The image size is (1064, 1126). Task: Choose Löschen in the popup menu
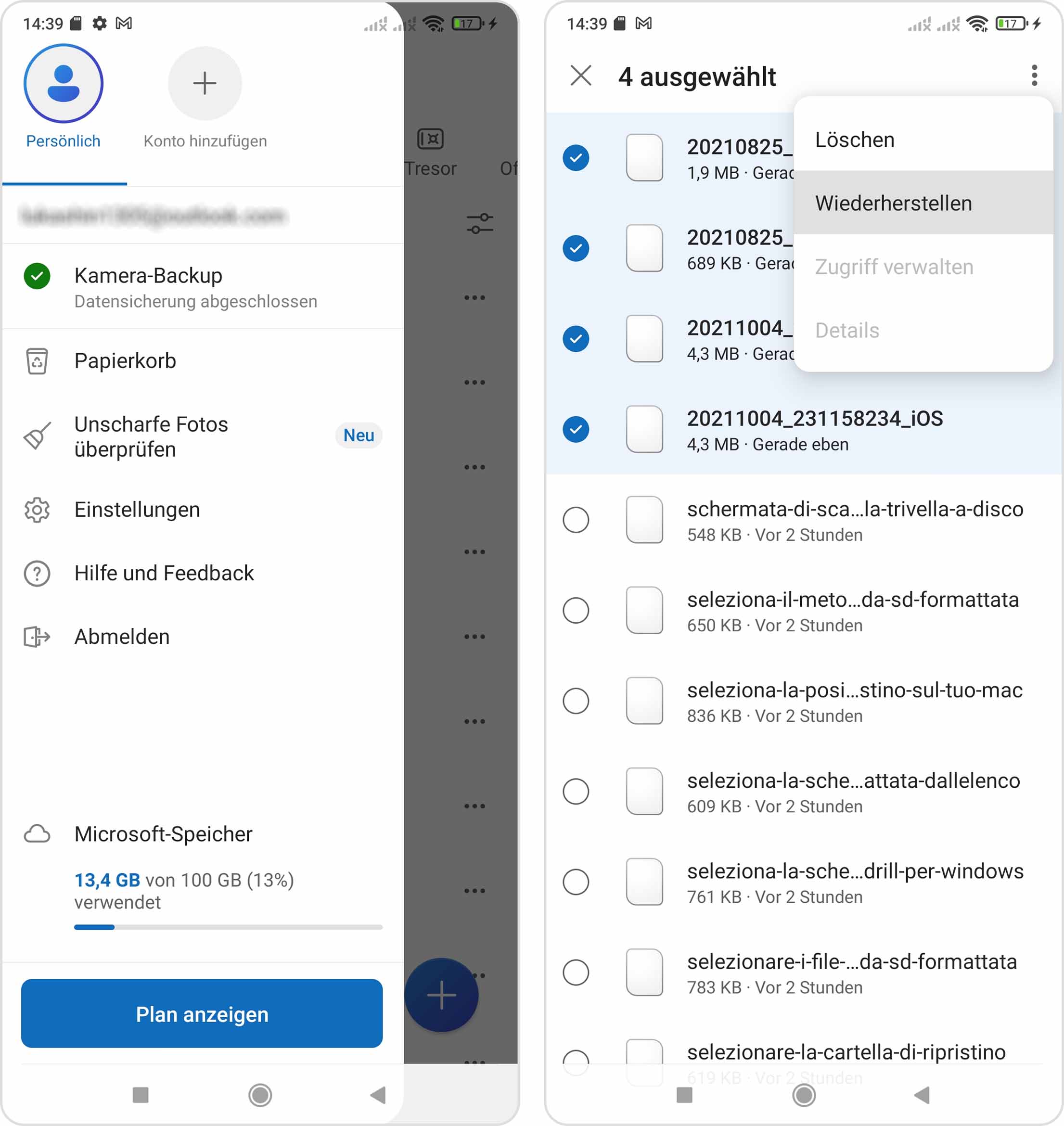click(x=923, y=140)
